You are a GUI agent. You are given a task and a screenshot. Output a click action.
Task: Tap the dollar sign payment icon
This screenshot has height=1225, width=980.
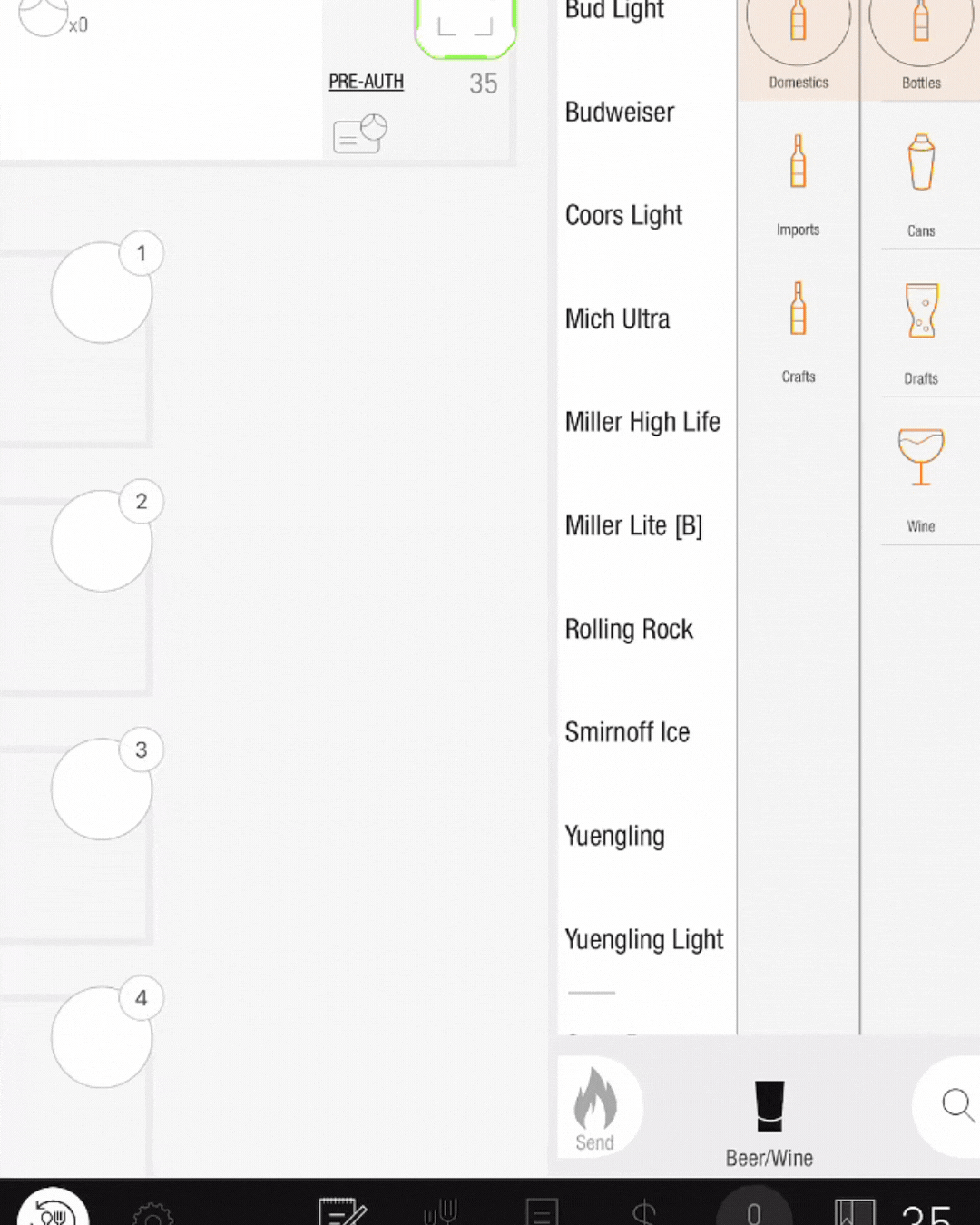(x=644, y=1213)
